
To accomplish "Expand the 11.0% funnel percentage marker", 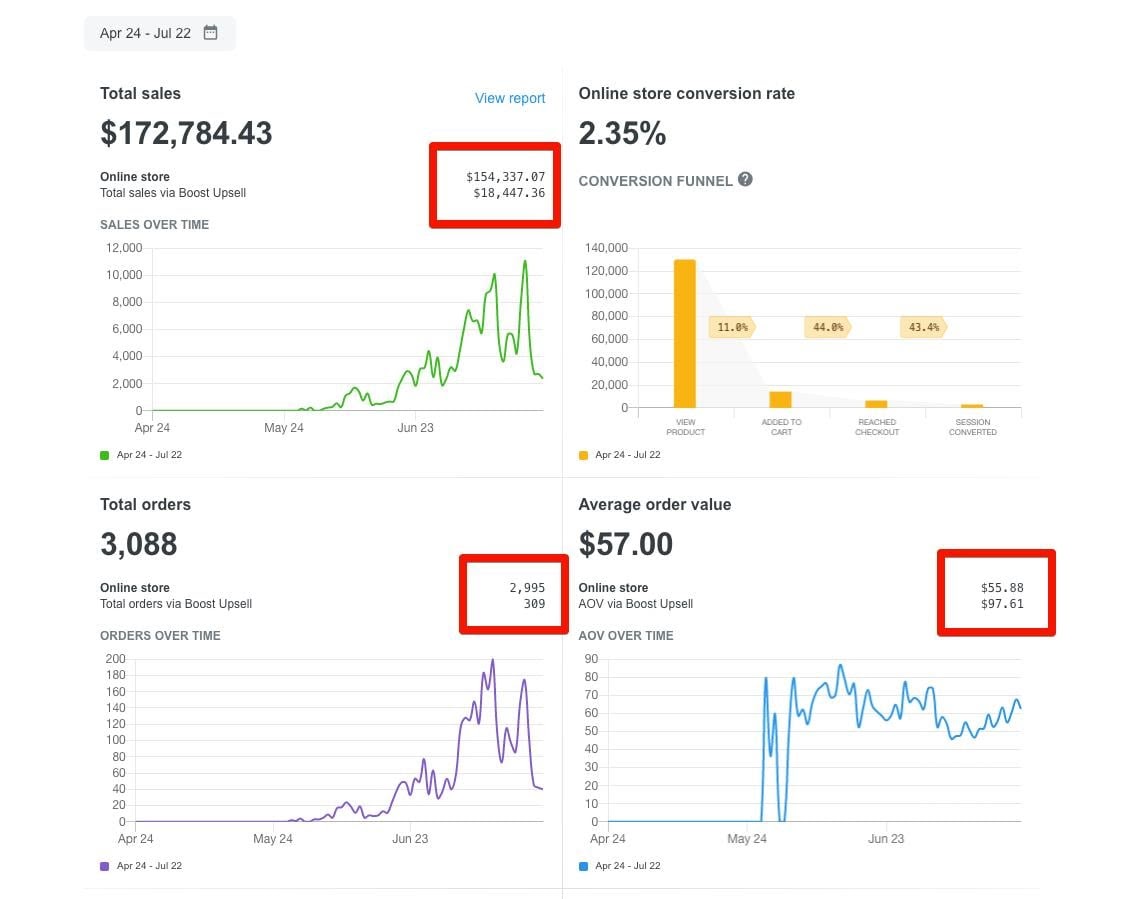I will click(732, 327).
